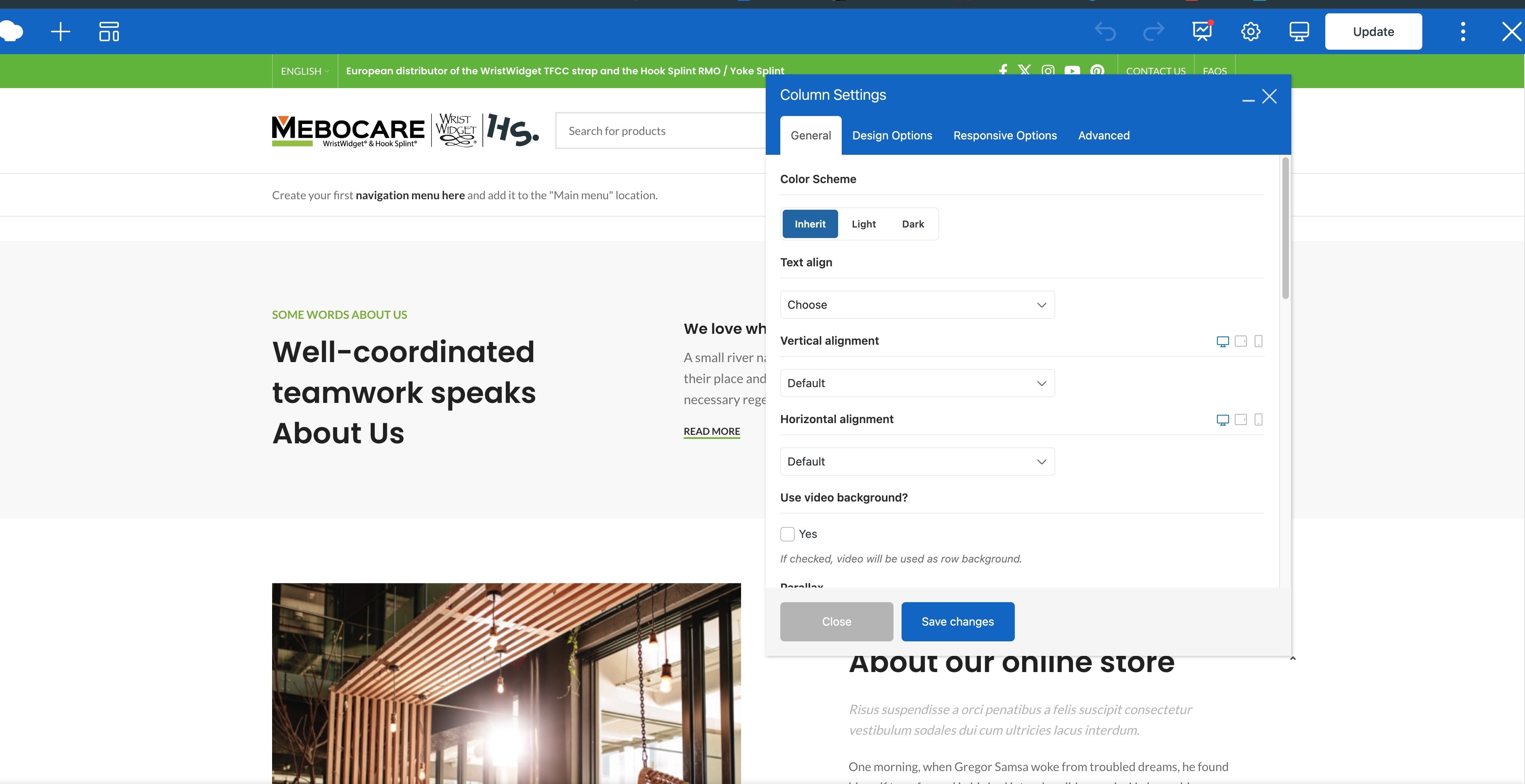This screenshot has width=1525, height=784.
Task: Expand the Horizontal alignment Default dropdown
Action: (917, 462)
